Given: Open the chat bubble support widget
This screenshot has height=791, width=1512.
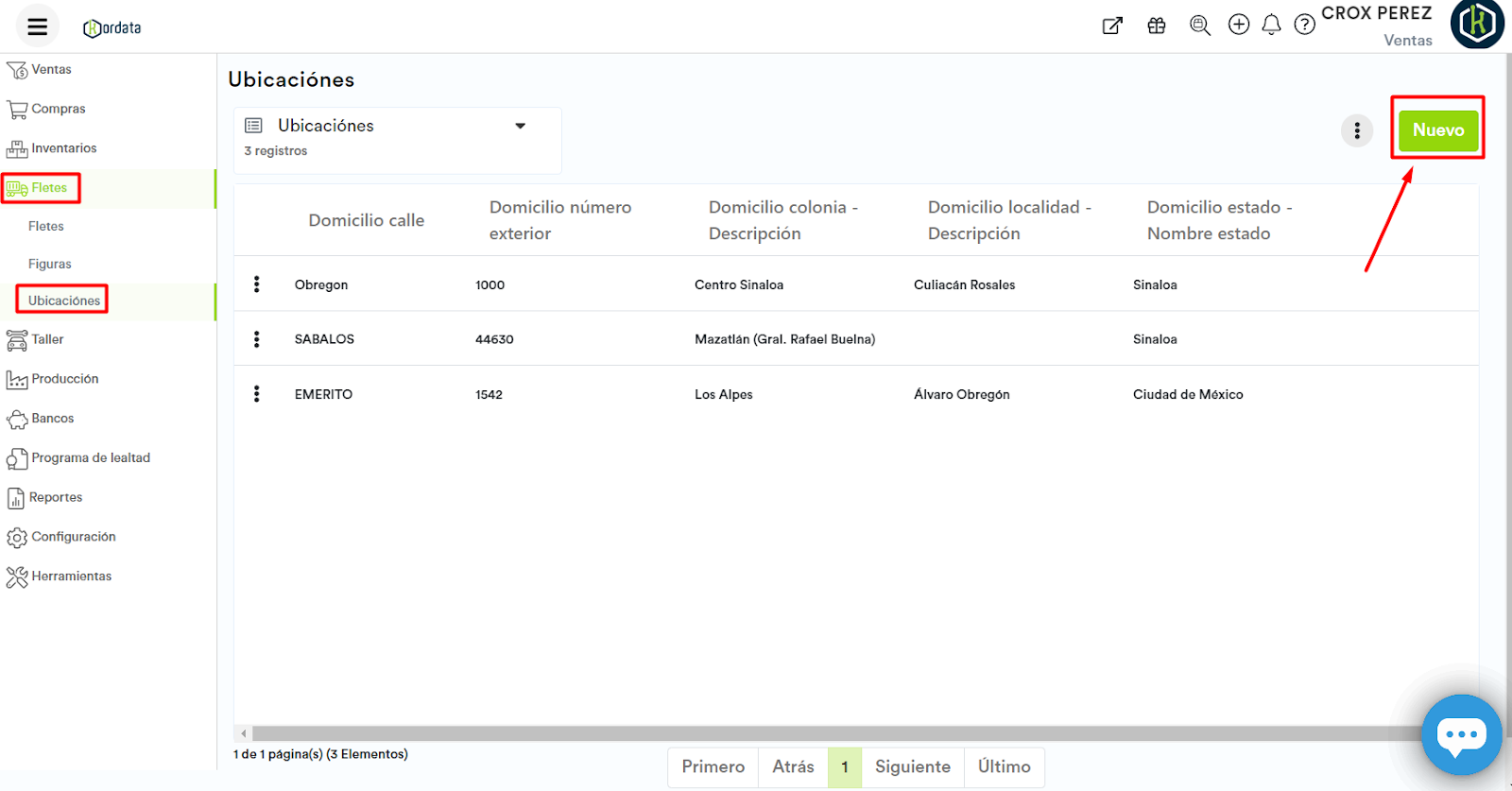Looking at the screenshot, I should pos(1461,734).
